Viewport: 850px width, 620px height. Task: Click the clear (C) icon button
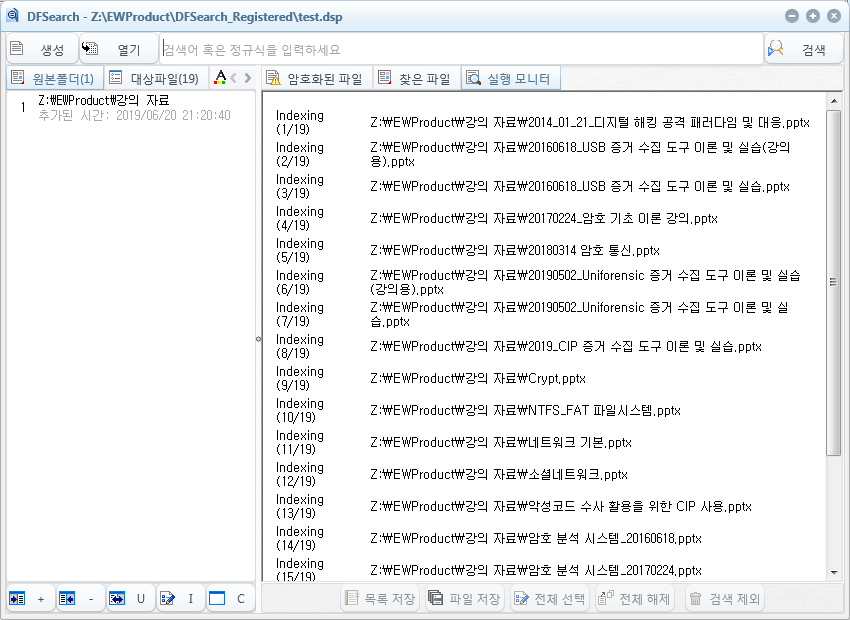(x=230, y=598)
